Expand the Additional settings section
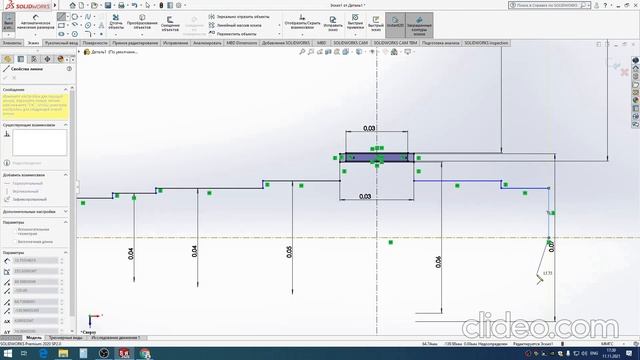This screenshot has width=640, height=360. (66, 212)
